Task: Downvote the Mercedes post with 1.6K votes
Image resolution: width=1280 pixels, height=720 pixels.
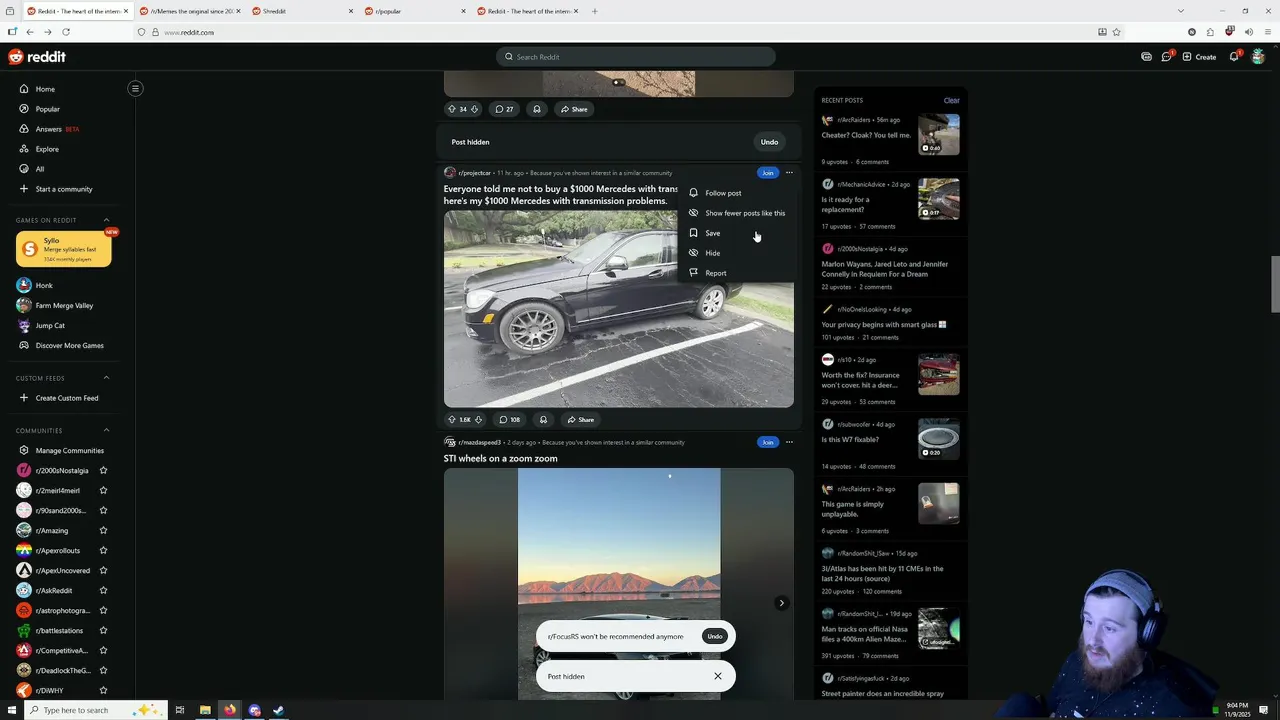Action: pyautogui.click(x=478, y=420)
